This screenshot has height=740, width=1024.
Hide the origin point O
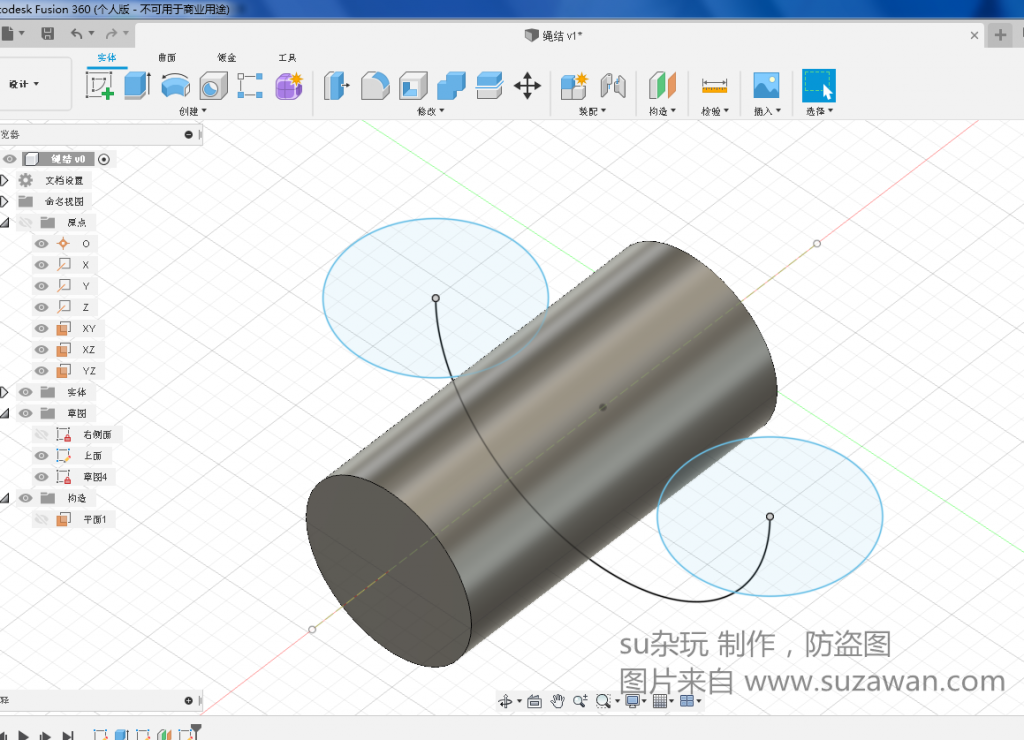41,244
